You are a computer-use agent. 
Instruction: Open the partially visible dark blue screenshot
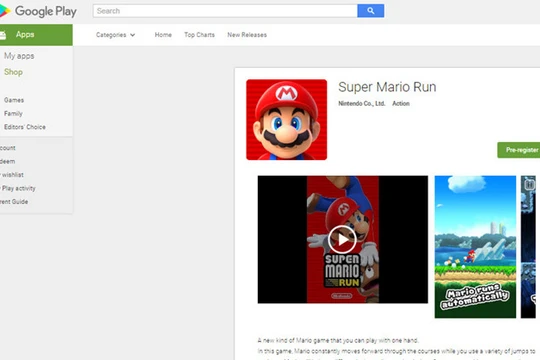pyautogui.click(x=528, y=247)
